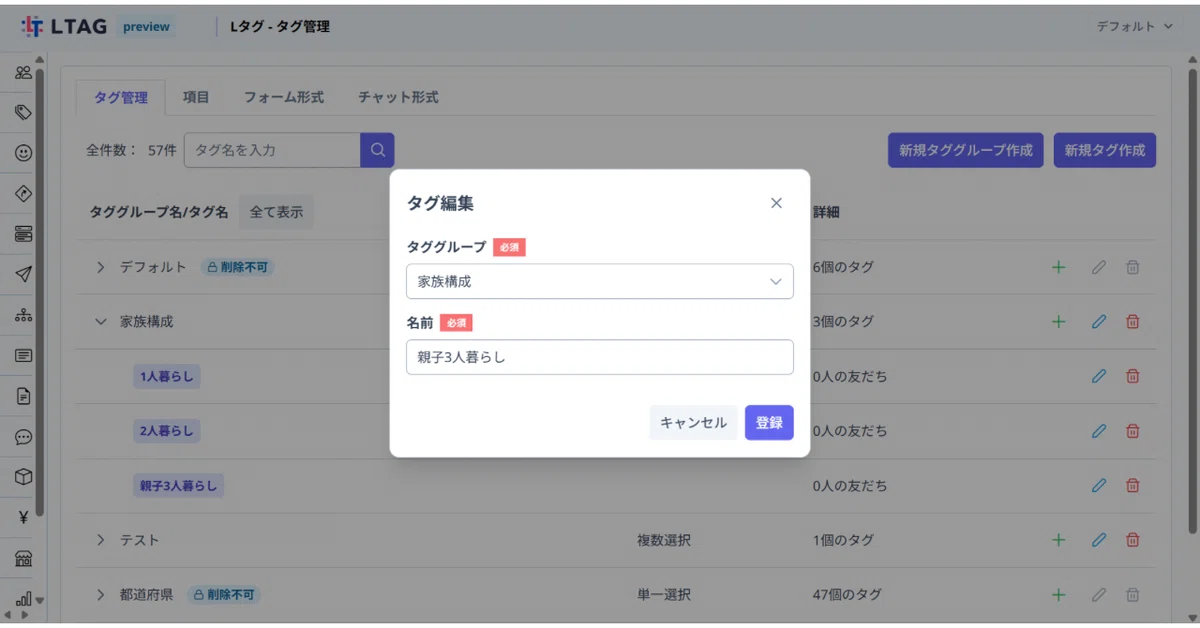Delete the 1人暮らし tag trash icon
The image size is (1200, 628).
1133,376
